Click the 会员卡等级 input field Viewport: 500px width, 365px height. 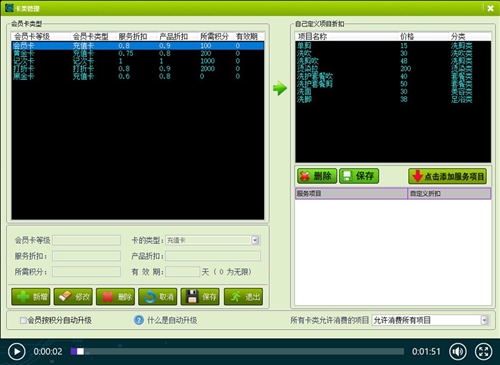[87, 240]
